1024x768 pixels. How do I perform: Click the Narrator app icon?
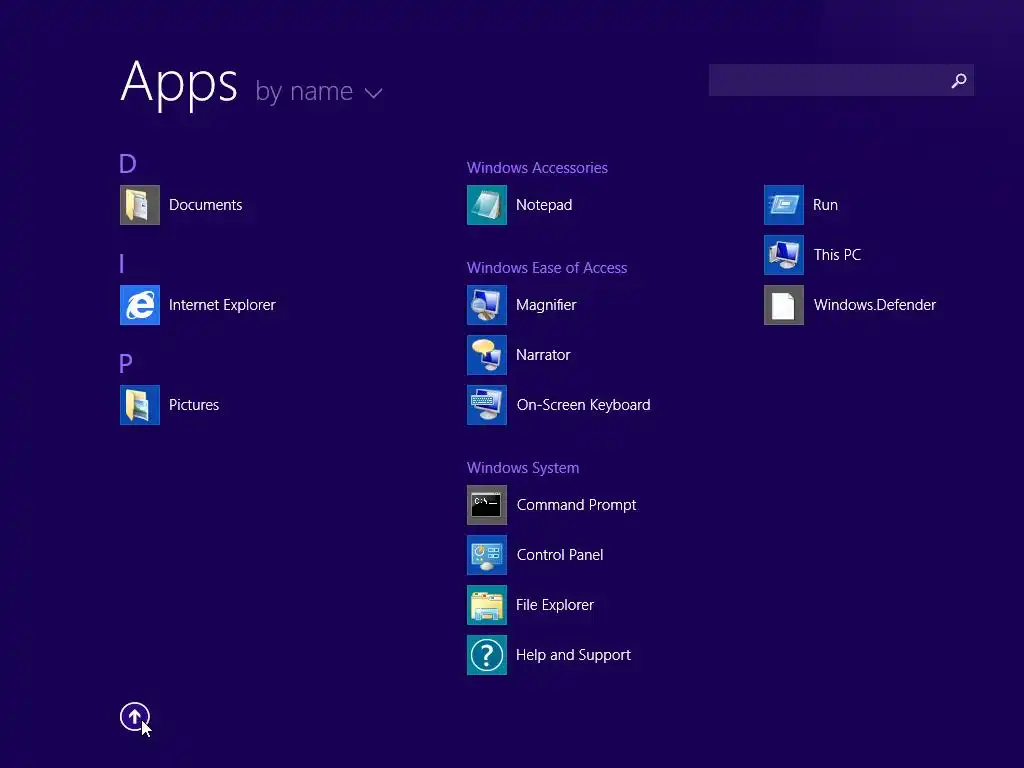point(487,355)
